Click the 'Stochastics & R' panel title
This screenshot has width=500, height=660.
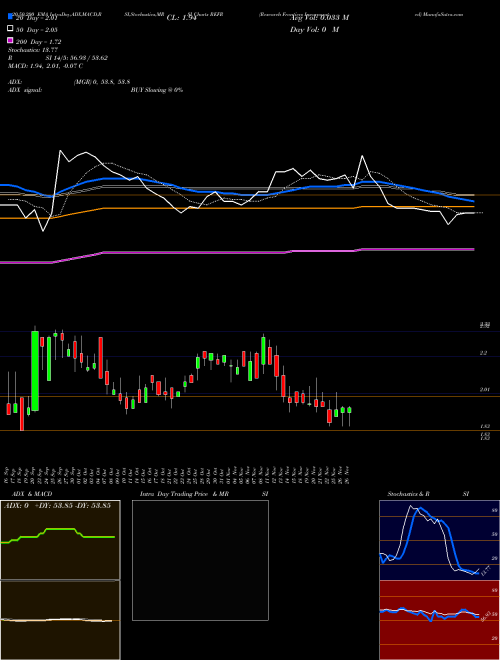click(409, 494)
